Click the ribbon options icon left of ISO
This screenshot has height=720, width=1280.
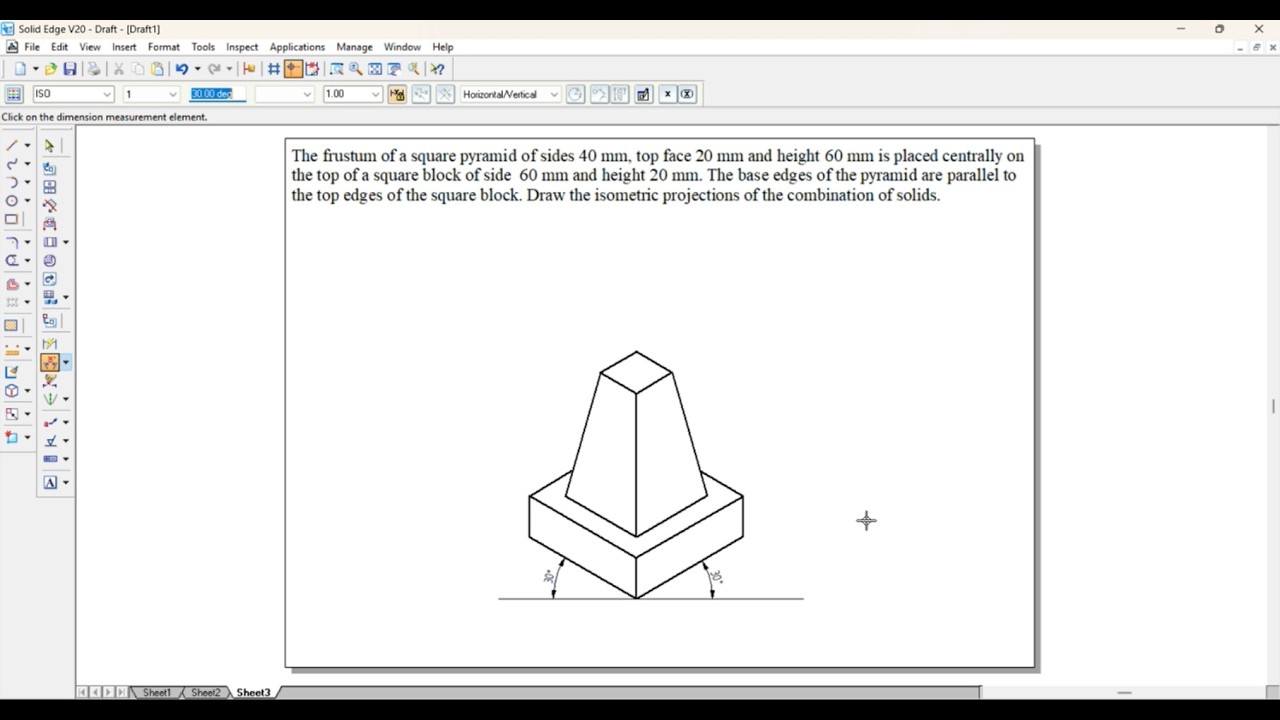(14, 94)
